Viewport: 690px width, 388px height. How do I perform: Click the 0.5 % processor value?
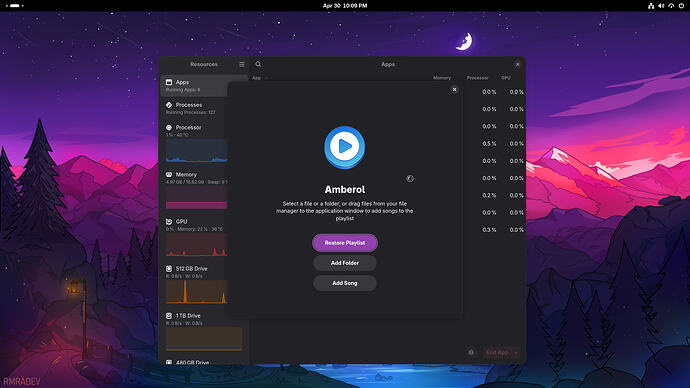tap(489, 144)
